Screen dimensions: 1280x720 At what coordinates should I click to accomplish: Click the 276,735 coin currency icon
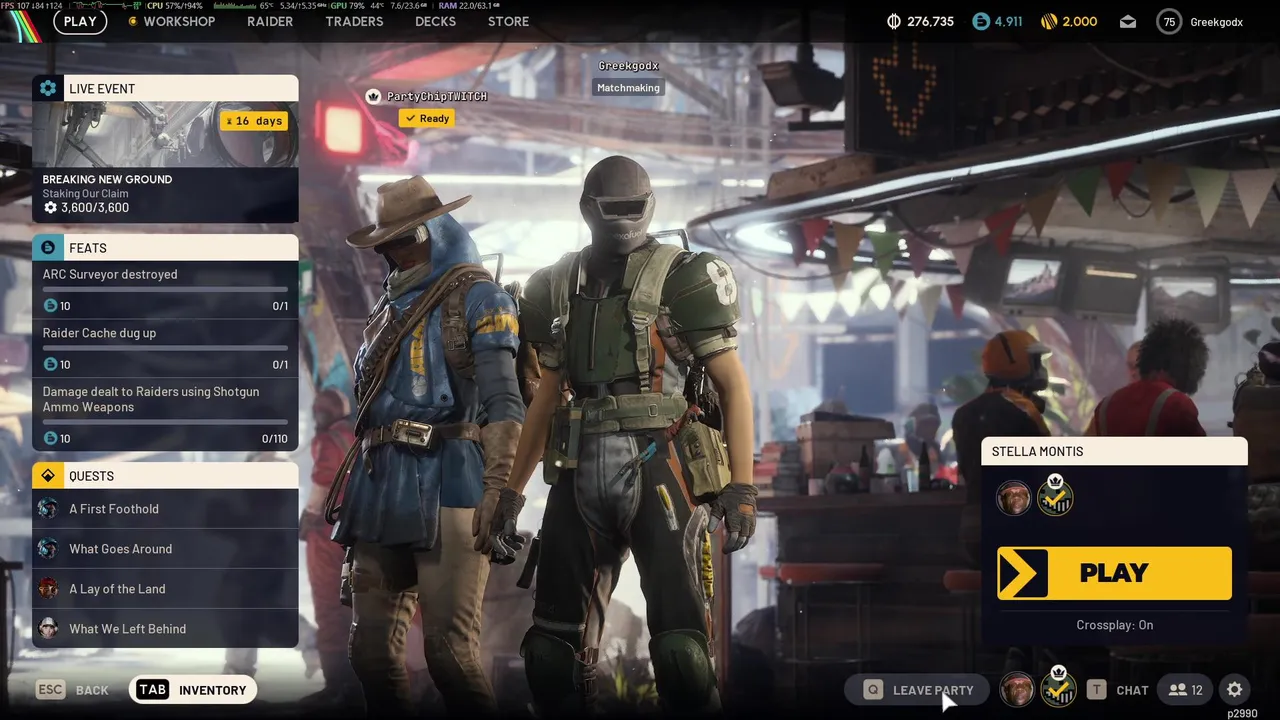(894, 21)
